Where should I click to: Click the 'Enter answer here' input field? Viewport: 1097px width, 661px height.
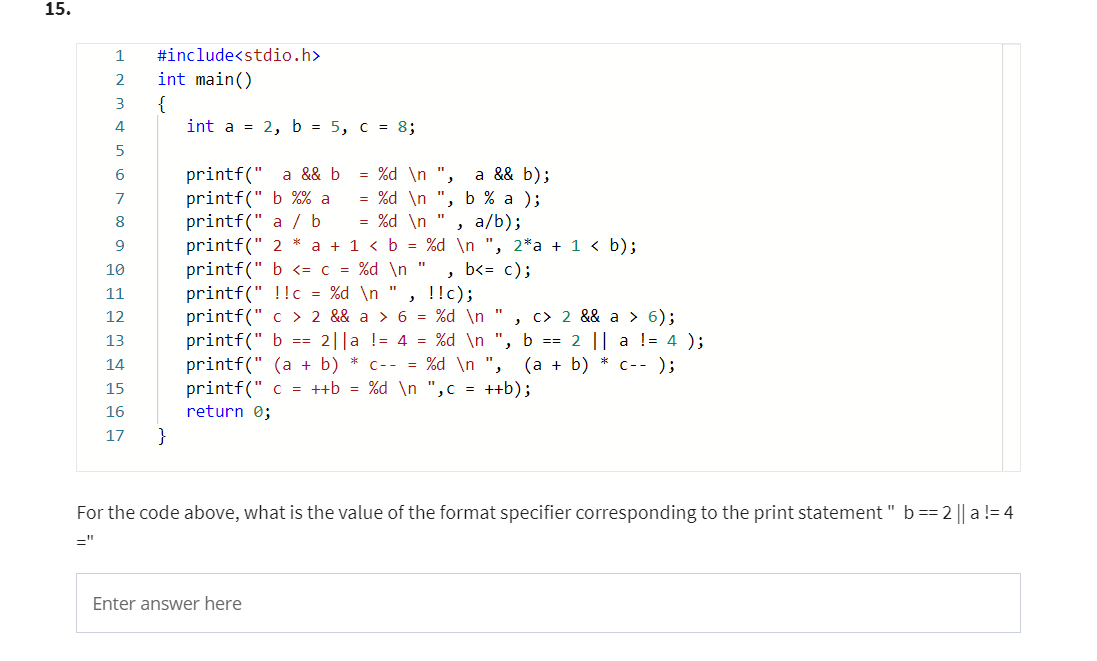click(548, 603)
